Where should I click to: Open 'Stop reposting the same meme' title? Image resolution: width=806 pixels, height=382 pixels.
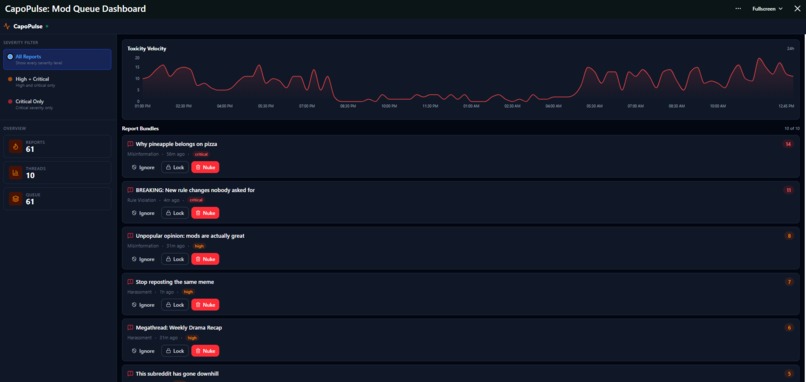tap(175, 282)
